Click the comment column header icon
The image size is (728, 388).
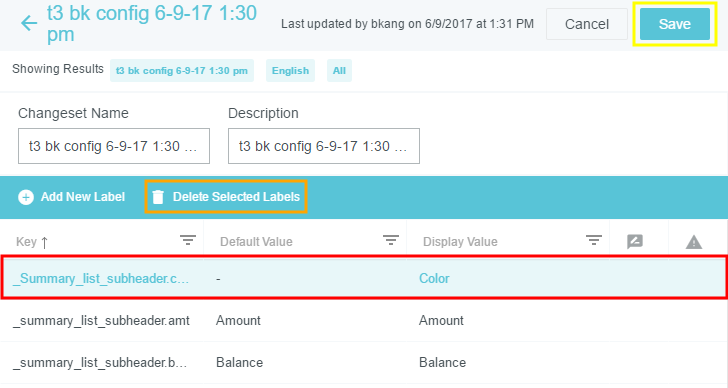point(635,241)
